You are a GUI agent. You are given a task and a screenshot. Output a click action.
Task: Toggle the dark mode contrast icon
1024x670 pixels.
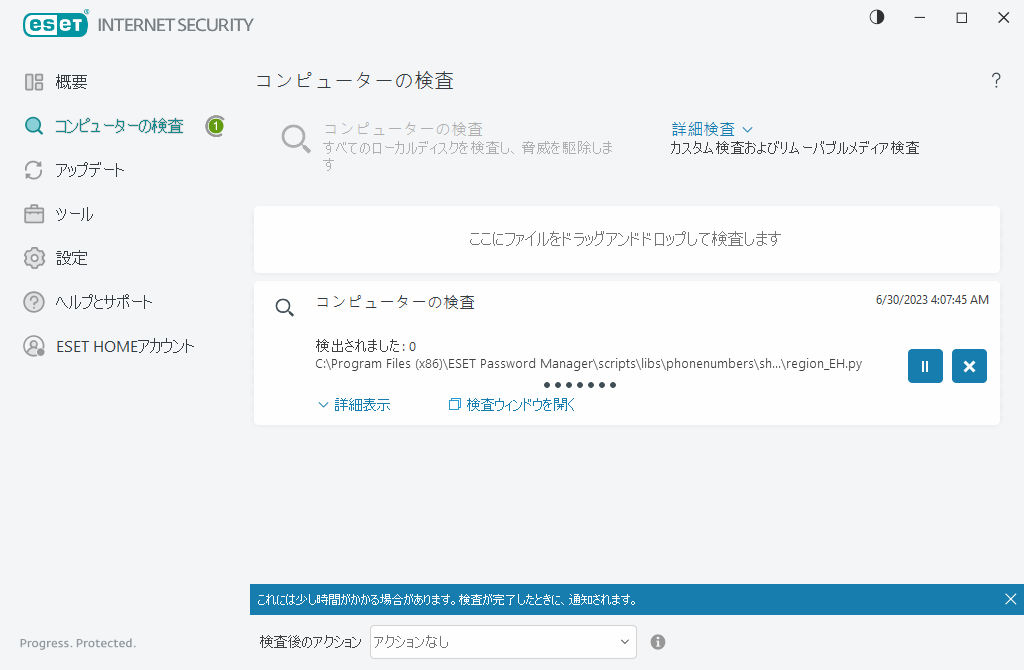(x=876, y=17)
